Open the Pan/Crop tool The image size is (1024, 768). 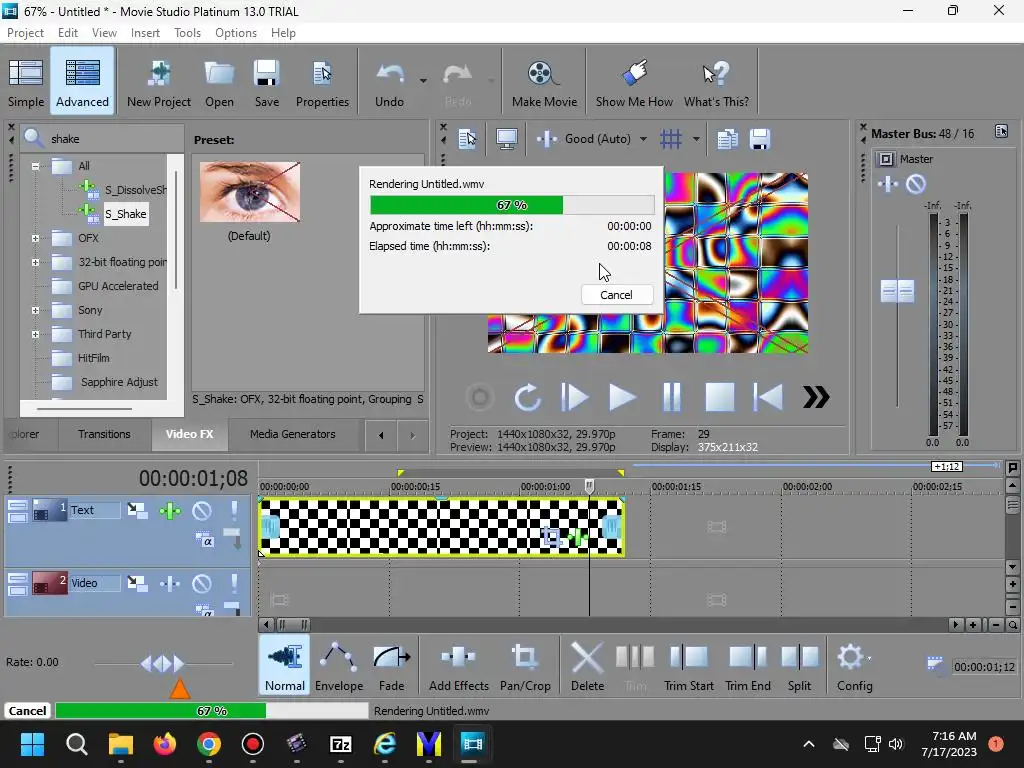525,666
